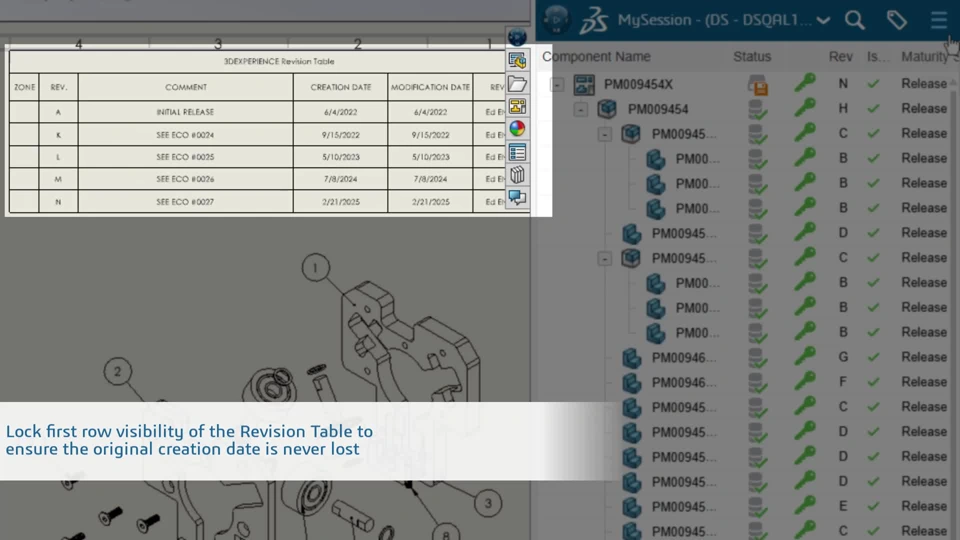The height and width of the screenshot is (540, 960).
Task: Click the drawing icon beside PM009454X
Action: tap(584, 84)
